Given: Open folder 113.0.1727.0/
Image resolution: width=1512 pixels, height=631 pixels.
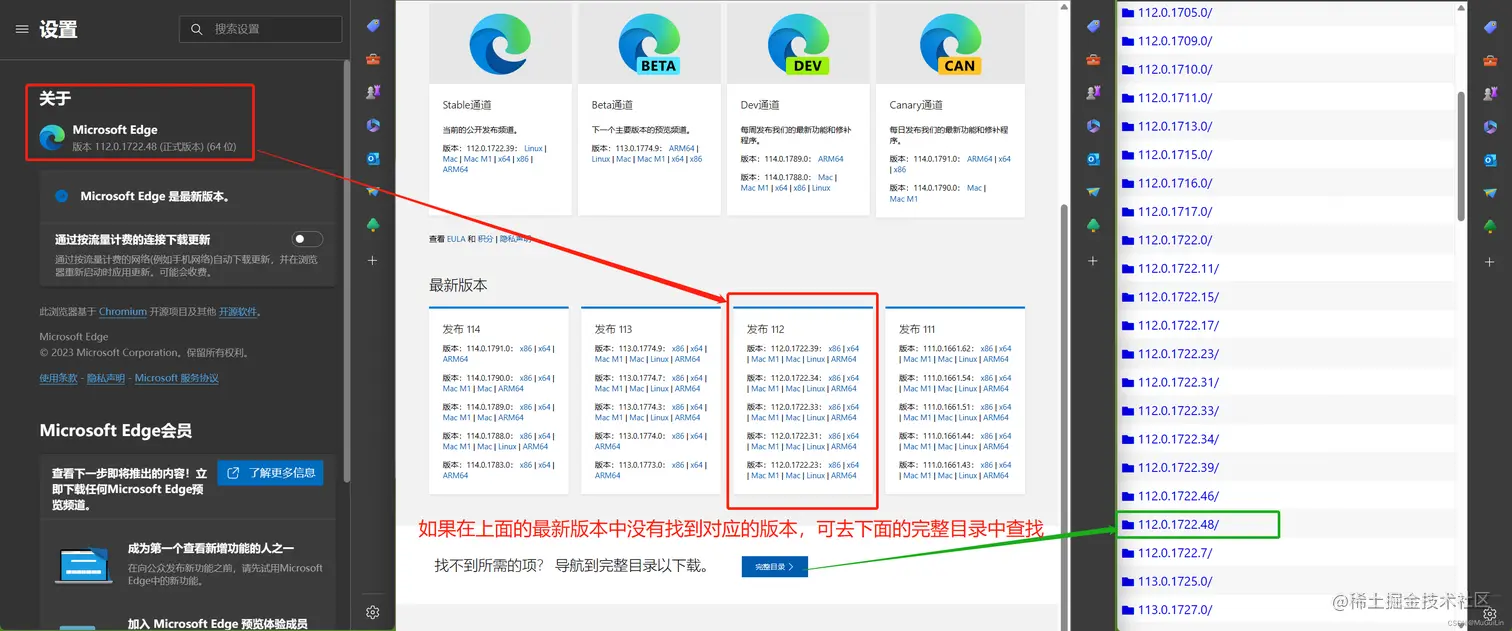Looking at the screenshot, I should (1174, 610).
